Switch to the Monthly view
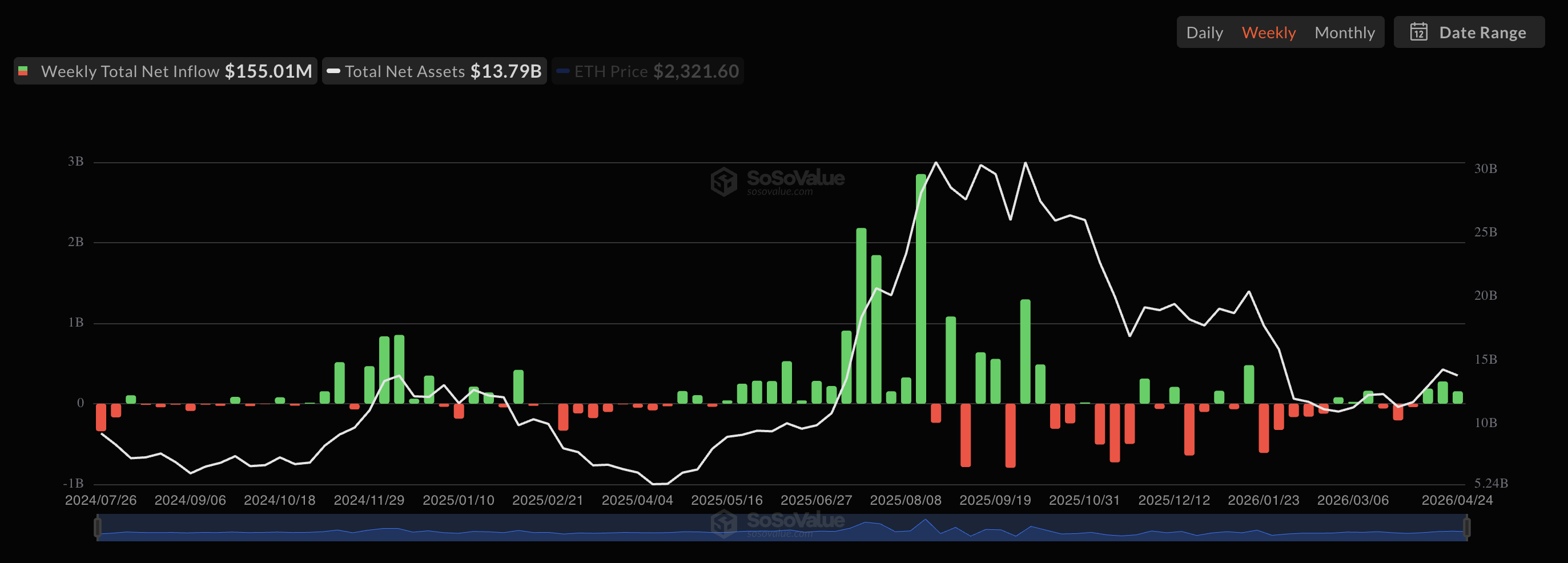The width and height of the screenshot is (1568, 563). pos(1344,32)
